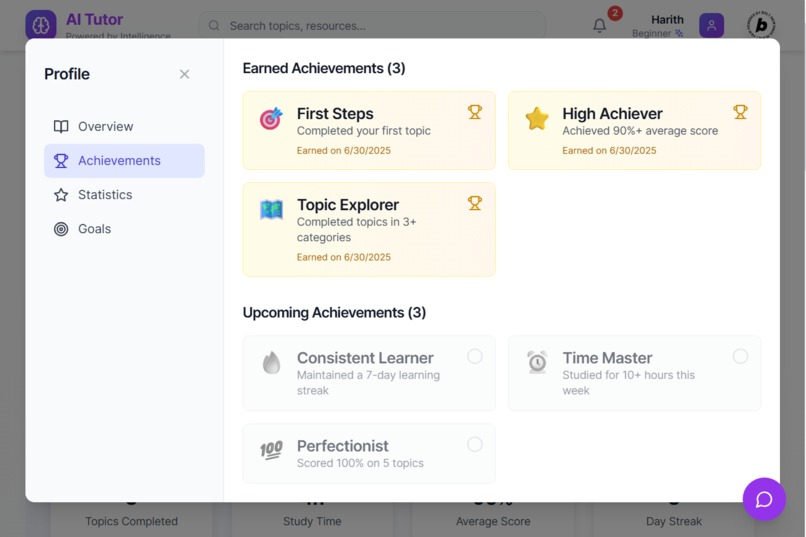Click the trophy on High Achiever card
The image size is (806, 537).
[x=740, y=112]
